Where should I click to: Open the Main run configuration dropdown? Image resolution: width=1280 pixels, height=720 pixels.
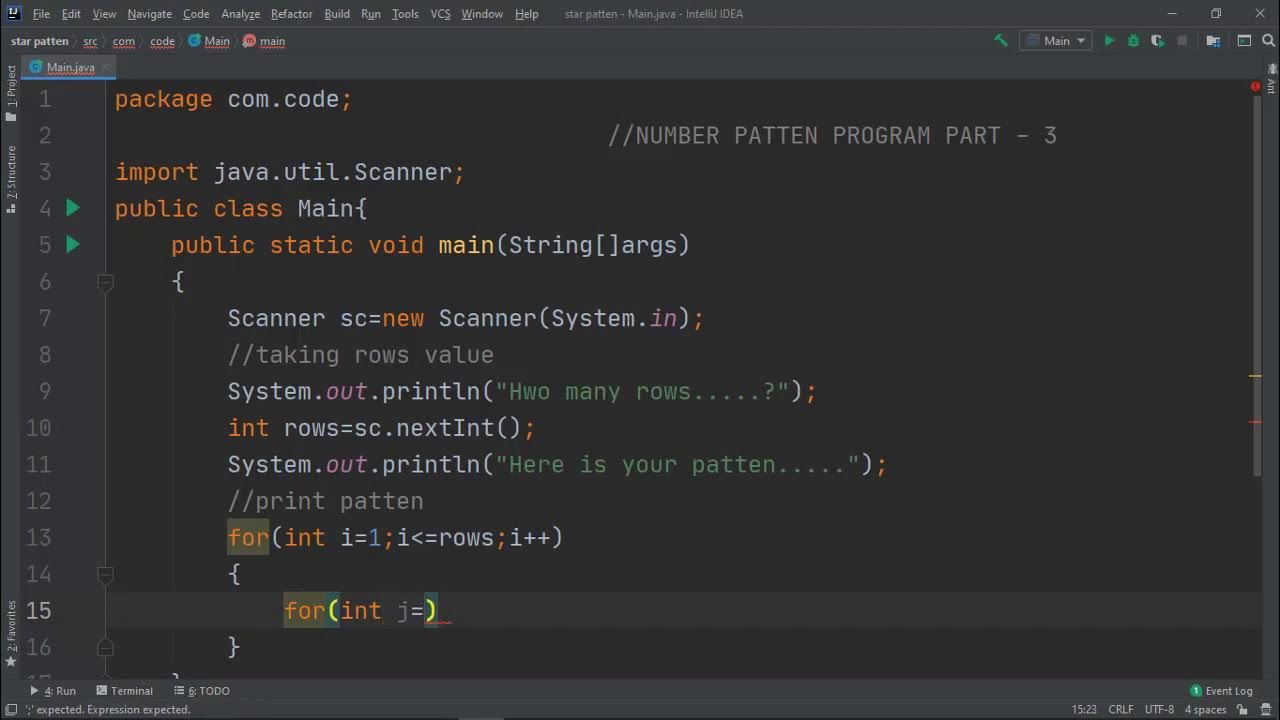point(1055,41)
